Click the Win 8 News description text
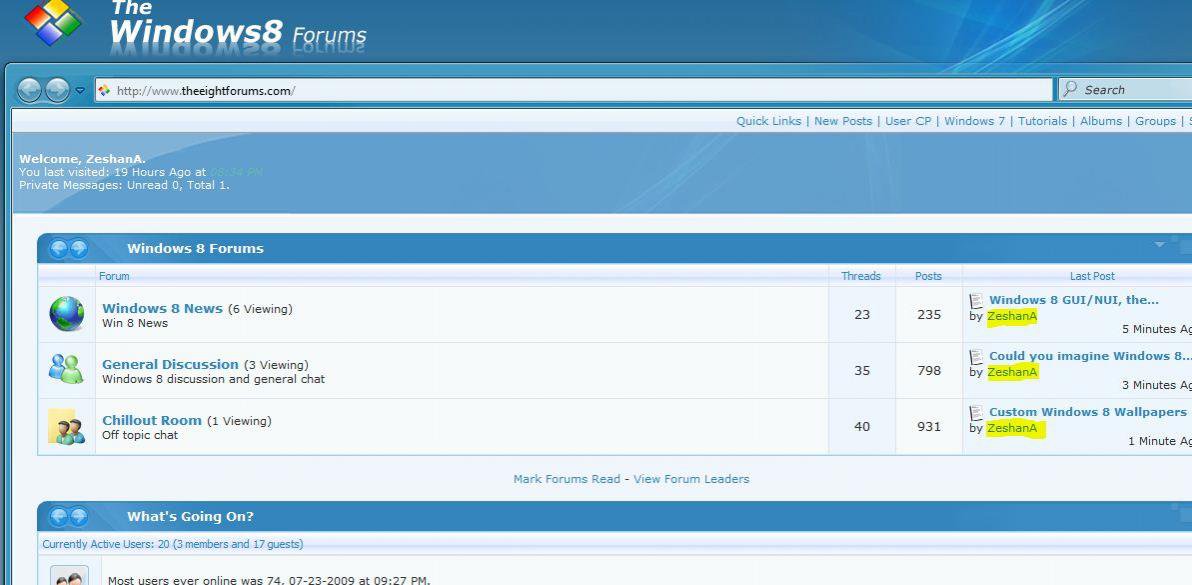The width and height of the screenshot is (1192, 585). 135,324
